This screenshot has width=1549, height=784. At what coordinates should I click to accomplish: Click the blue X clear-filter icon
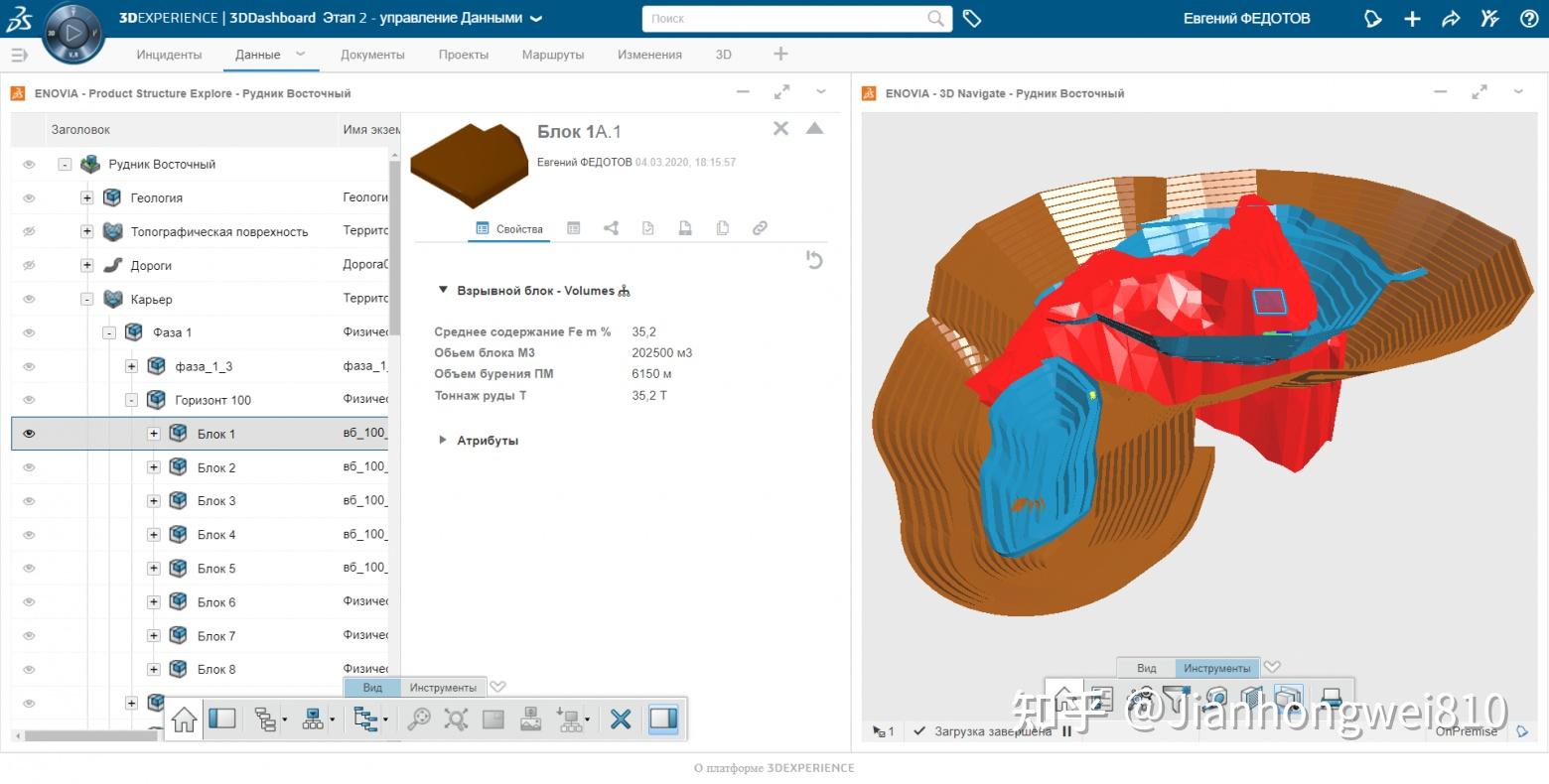pos(621,719)
